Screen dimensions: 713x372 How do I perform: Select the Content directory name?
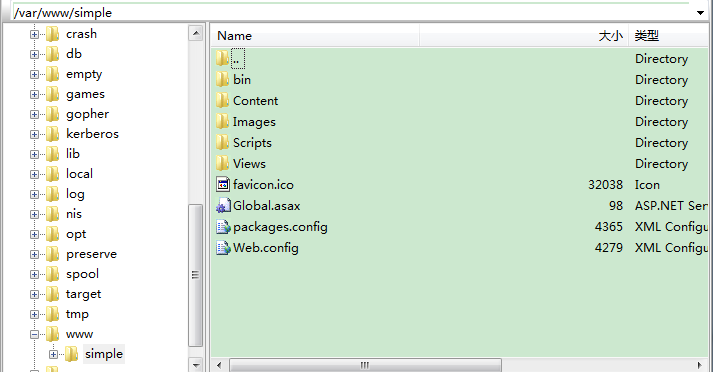coord(256,101)
